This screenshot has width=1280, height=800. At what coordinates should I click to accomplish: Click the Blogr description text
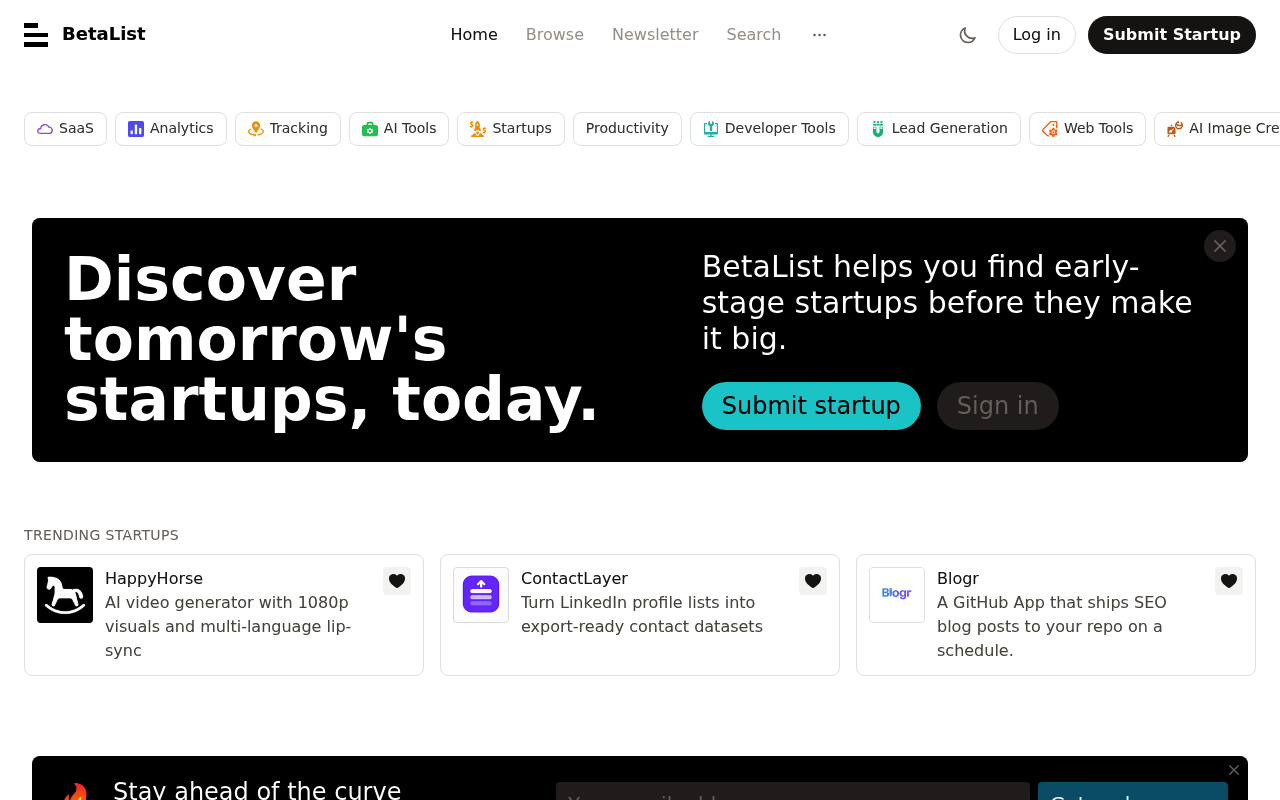1052,627
